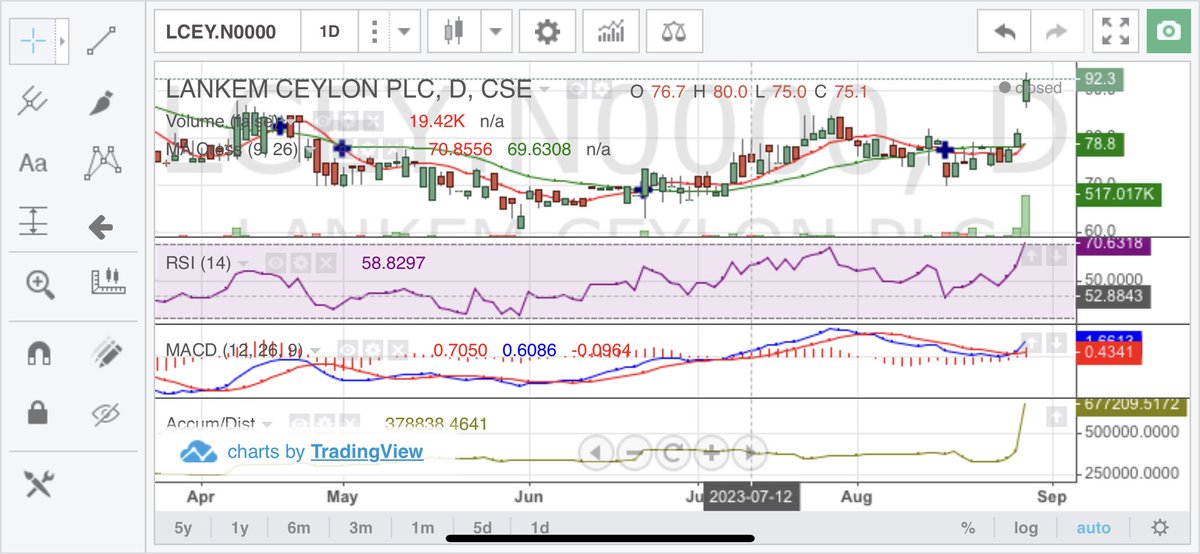Open scale settings gear at bottom right

pos(1160,528)
